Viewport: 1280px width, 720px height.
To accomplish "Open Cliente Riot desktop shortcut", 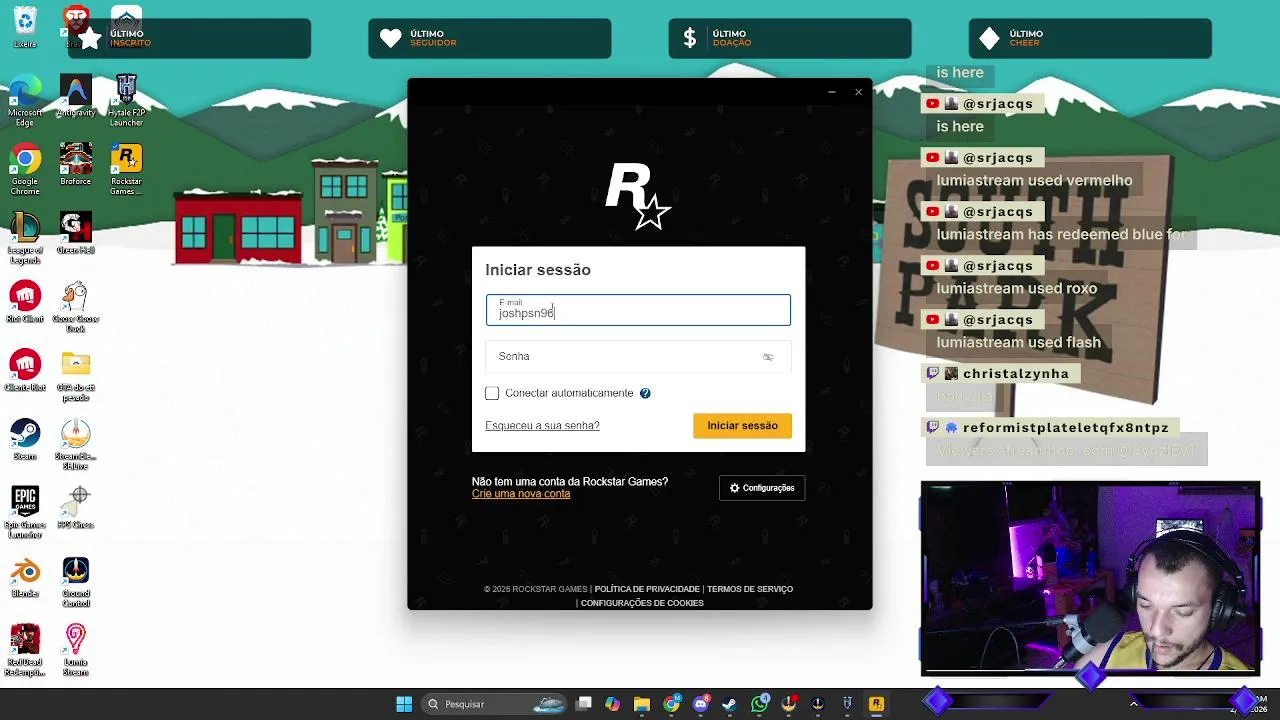I will [25, 371].
